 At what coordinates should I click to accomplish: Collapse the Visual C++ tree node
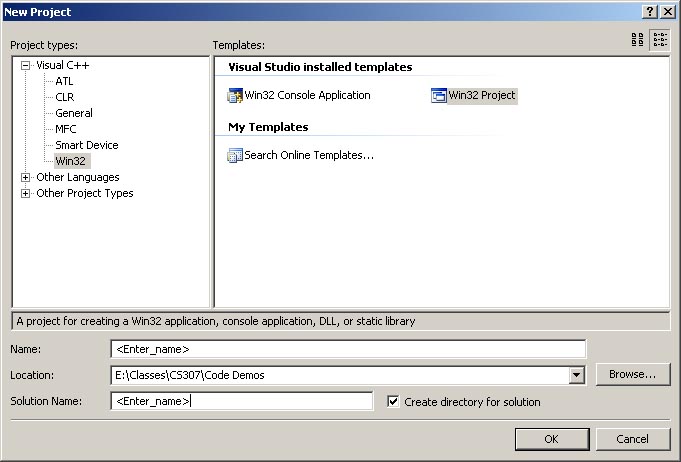coord(26,66)
